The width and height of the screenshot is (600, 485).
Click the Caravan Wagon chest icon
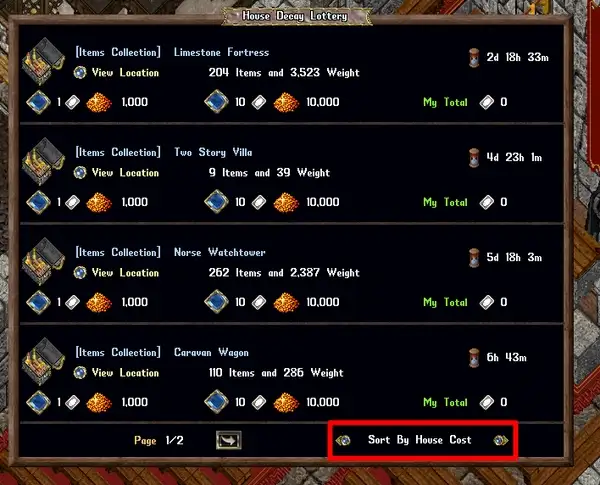tap(43, 361)
